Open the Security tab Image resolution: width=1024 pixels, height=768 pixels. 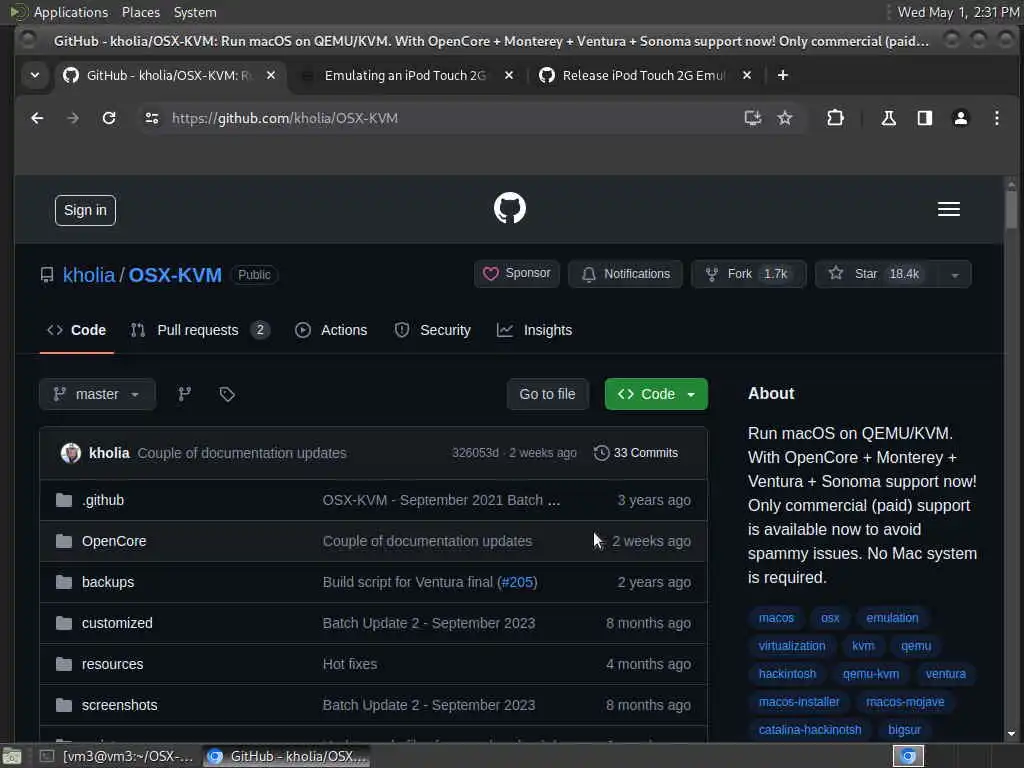[x=432, y=330]
